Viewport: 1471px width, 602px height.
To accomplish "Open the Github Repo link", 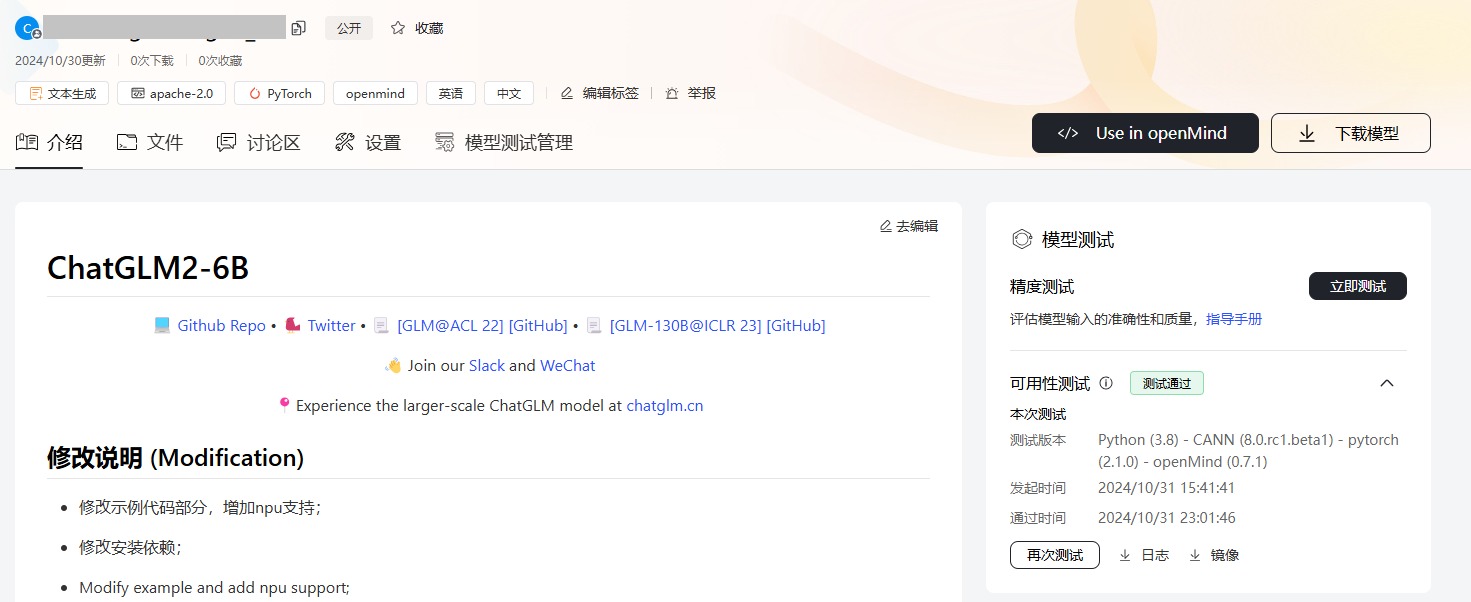I will coord(221,325).
